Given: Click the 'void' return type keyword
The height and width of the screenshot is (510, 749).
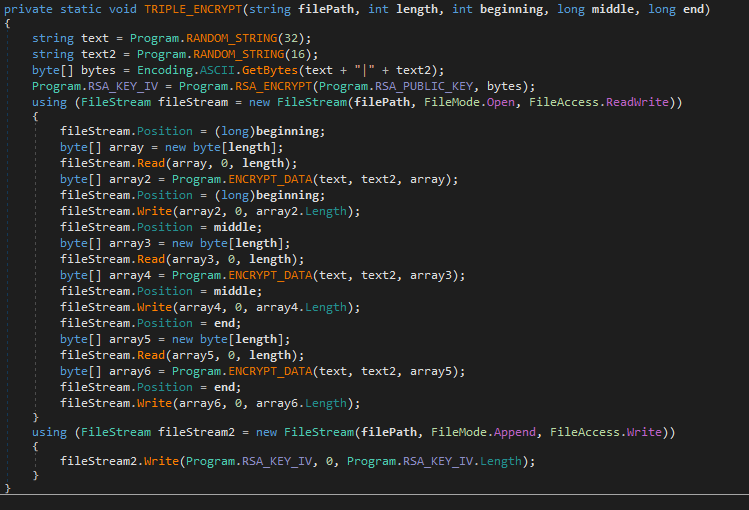Looking at the screenshot, I should [x=123, y=9].
